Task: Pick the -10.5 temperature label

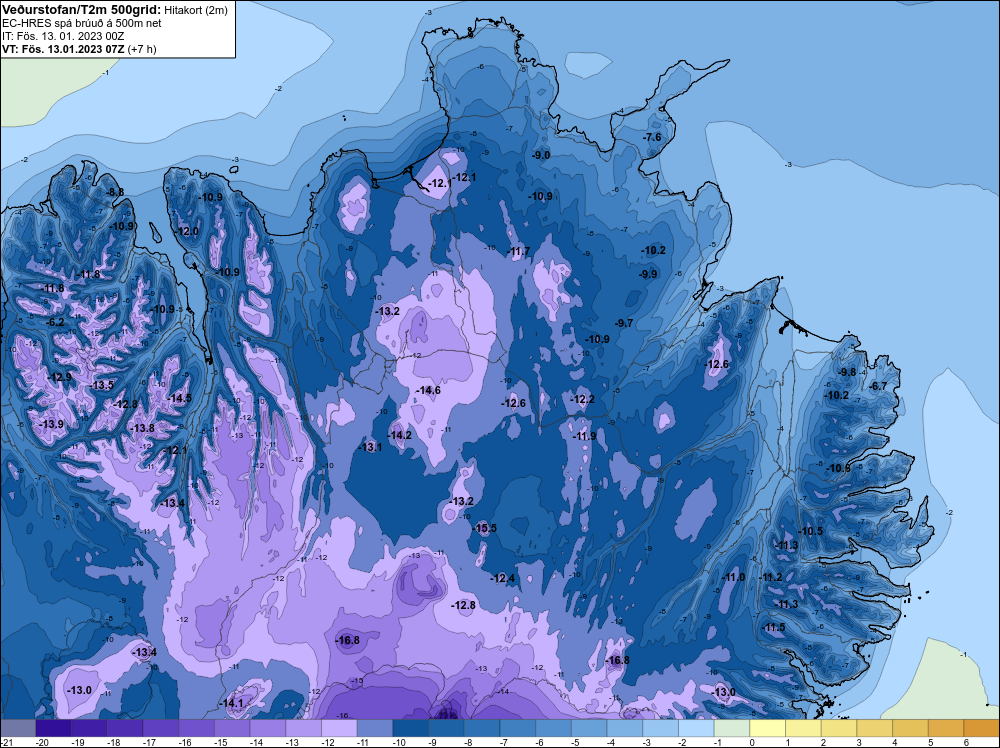Action: (x=811, y=531)
